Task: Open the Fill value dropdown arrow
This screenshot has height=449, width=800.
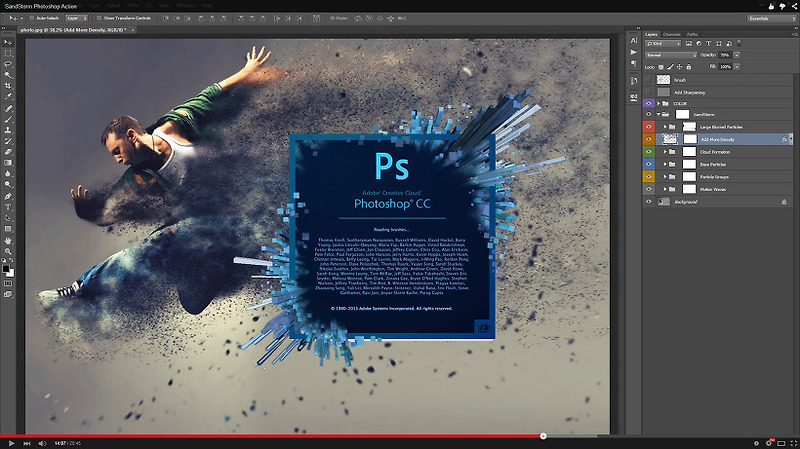Action: (x=737, y=67)
